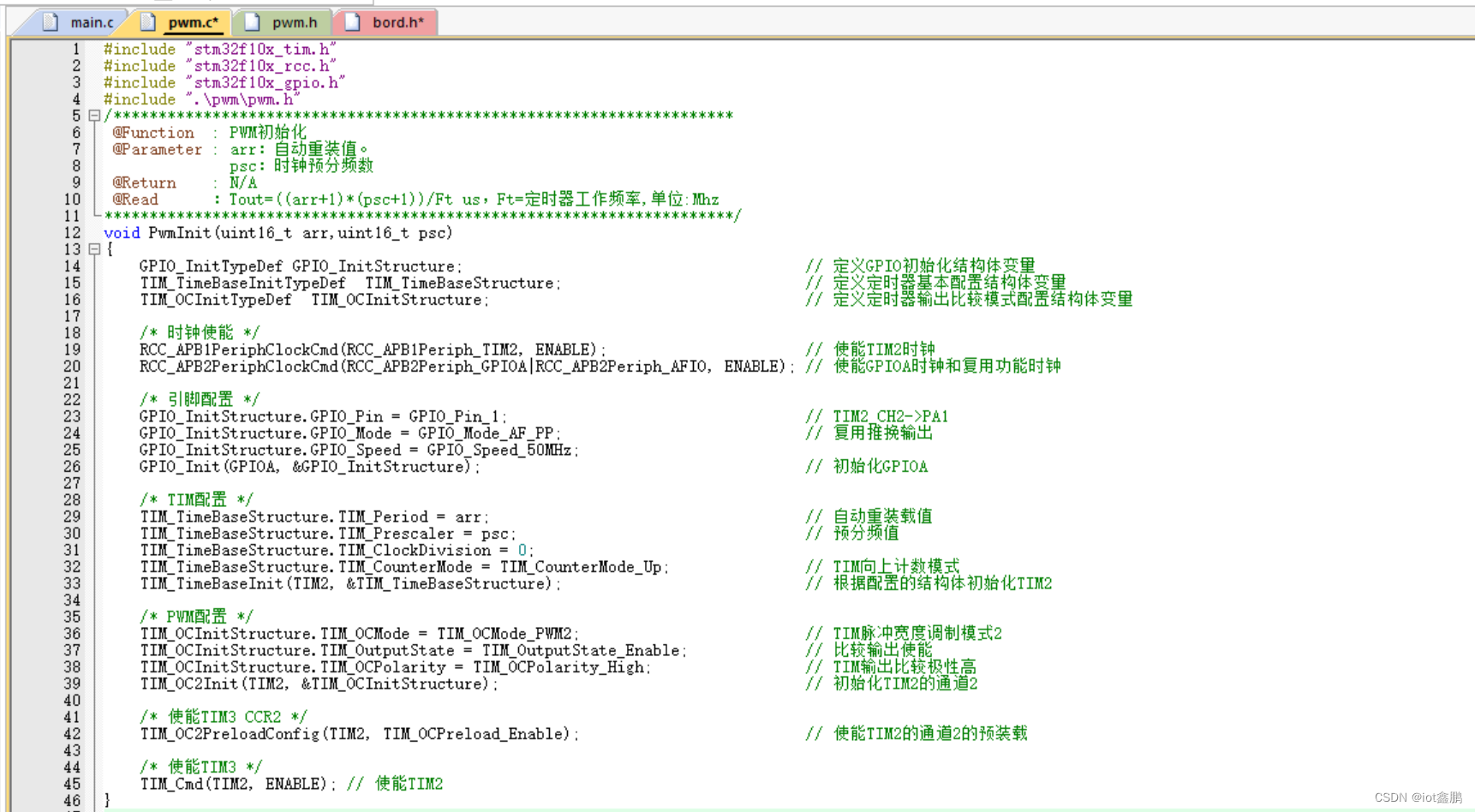Click the bord.h* tab file icon

click(x=352, y=22)
